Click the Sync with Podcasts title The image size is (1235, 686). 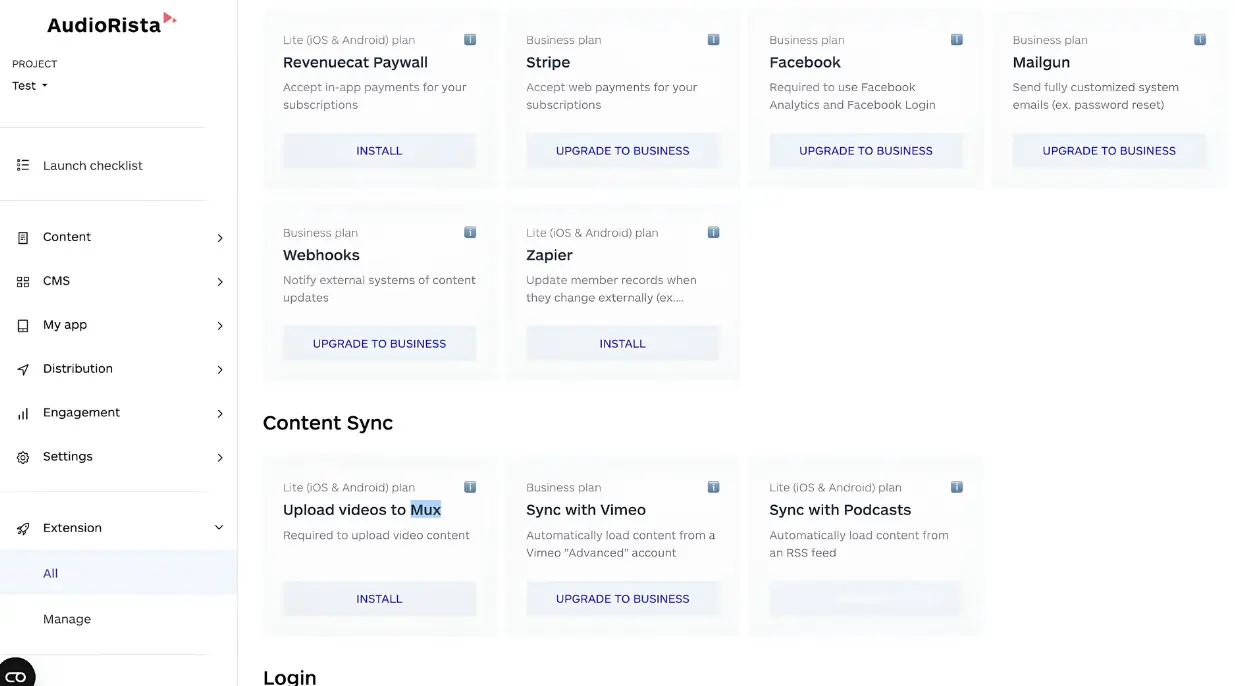[840, 510]
